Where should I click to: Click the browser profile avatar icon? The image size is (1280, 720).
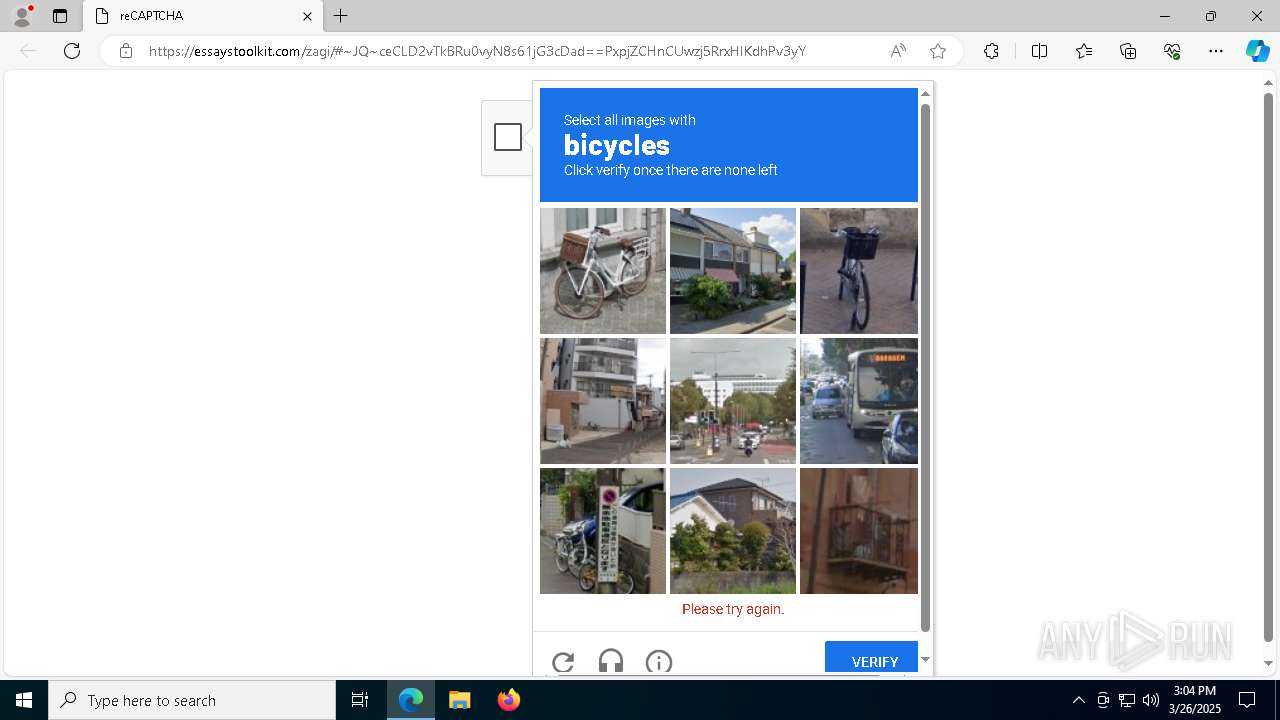coord(21,16)
